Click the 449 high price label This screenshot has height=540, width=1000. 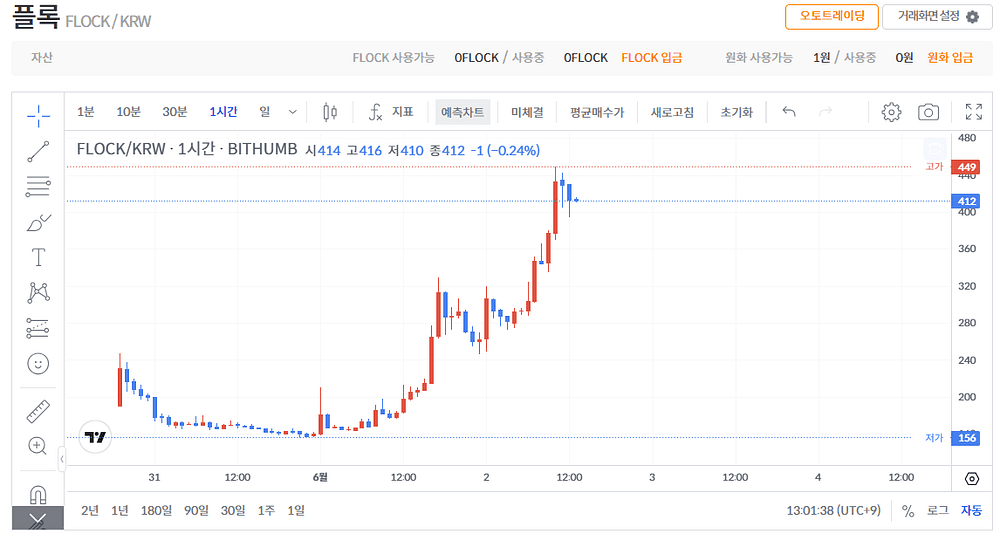tap(966, 167)
